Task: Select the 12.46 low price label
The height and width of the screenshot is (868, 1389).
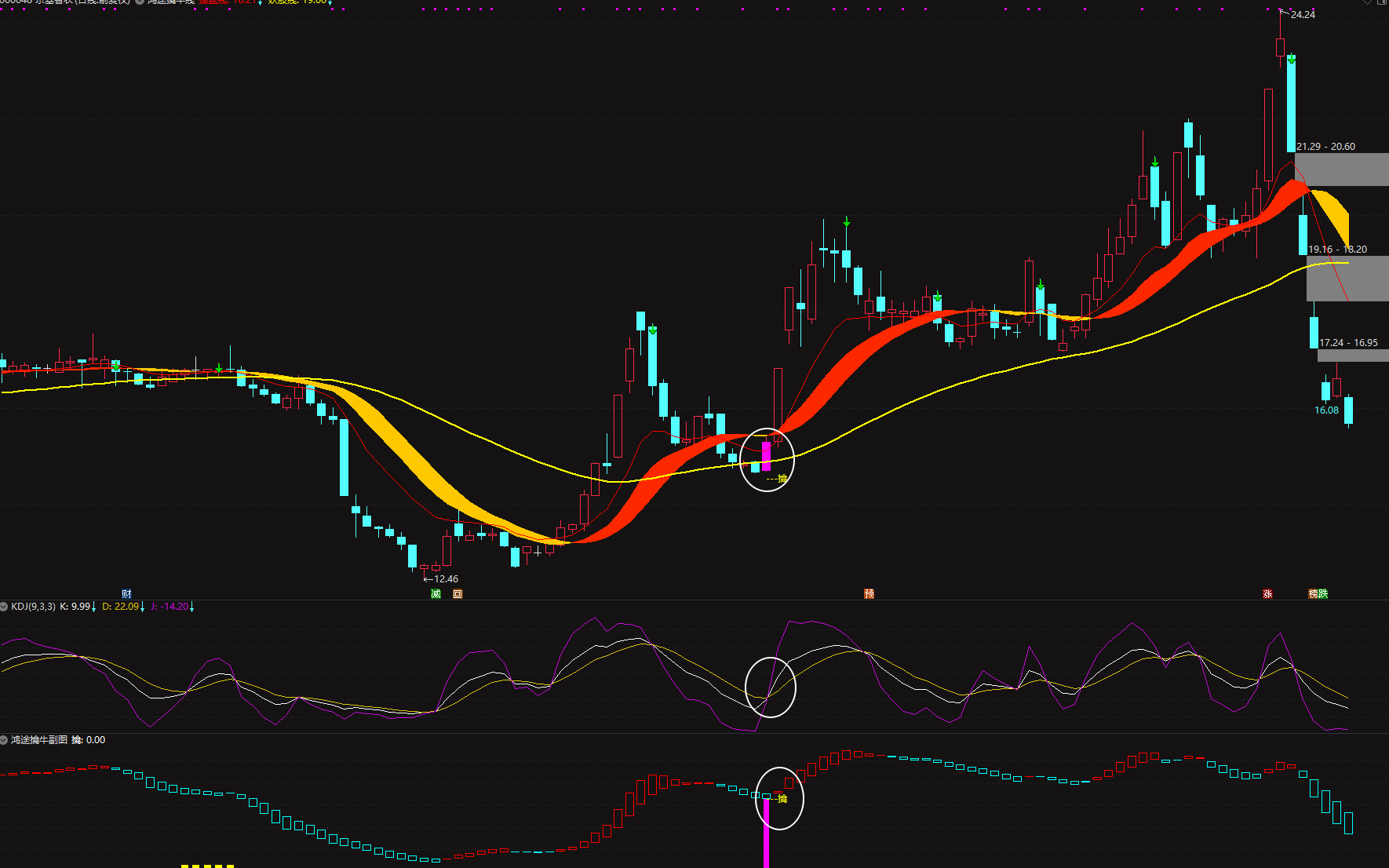Action: coord(446,579)
